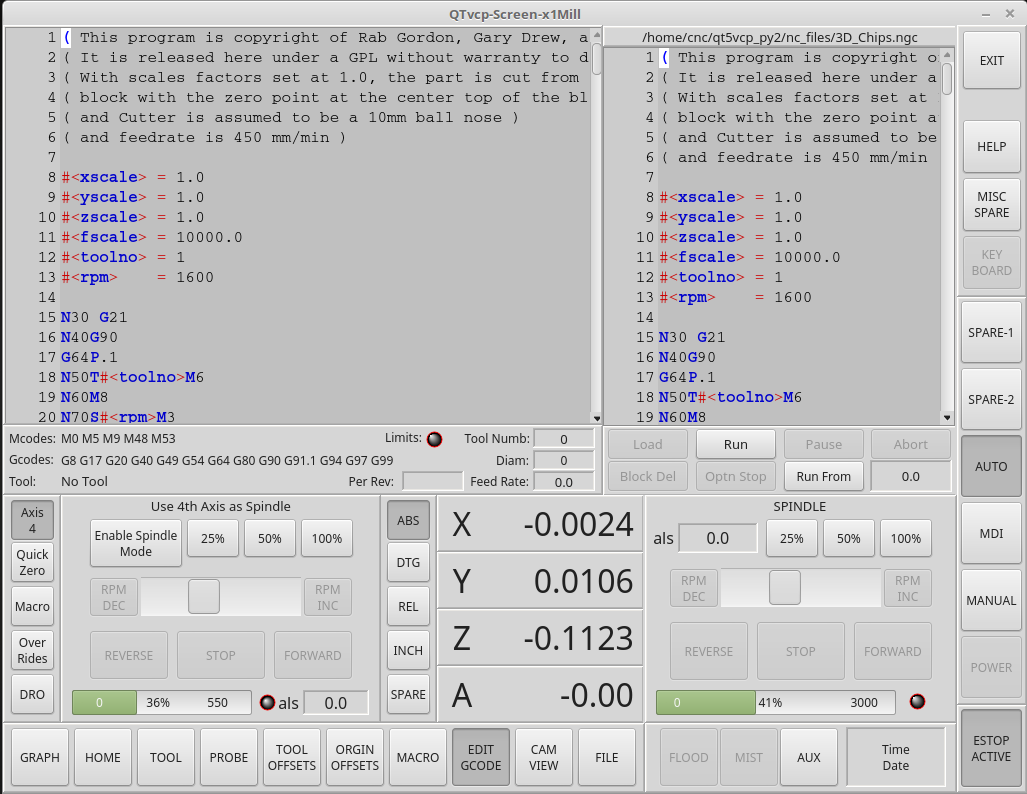This screenshot has width=1027, height=794.
Task: Click the Limits indicator LED
Action: tap(434, 439)
